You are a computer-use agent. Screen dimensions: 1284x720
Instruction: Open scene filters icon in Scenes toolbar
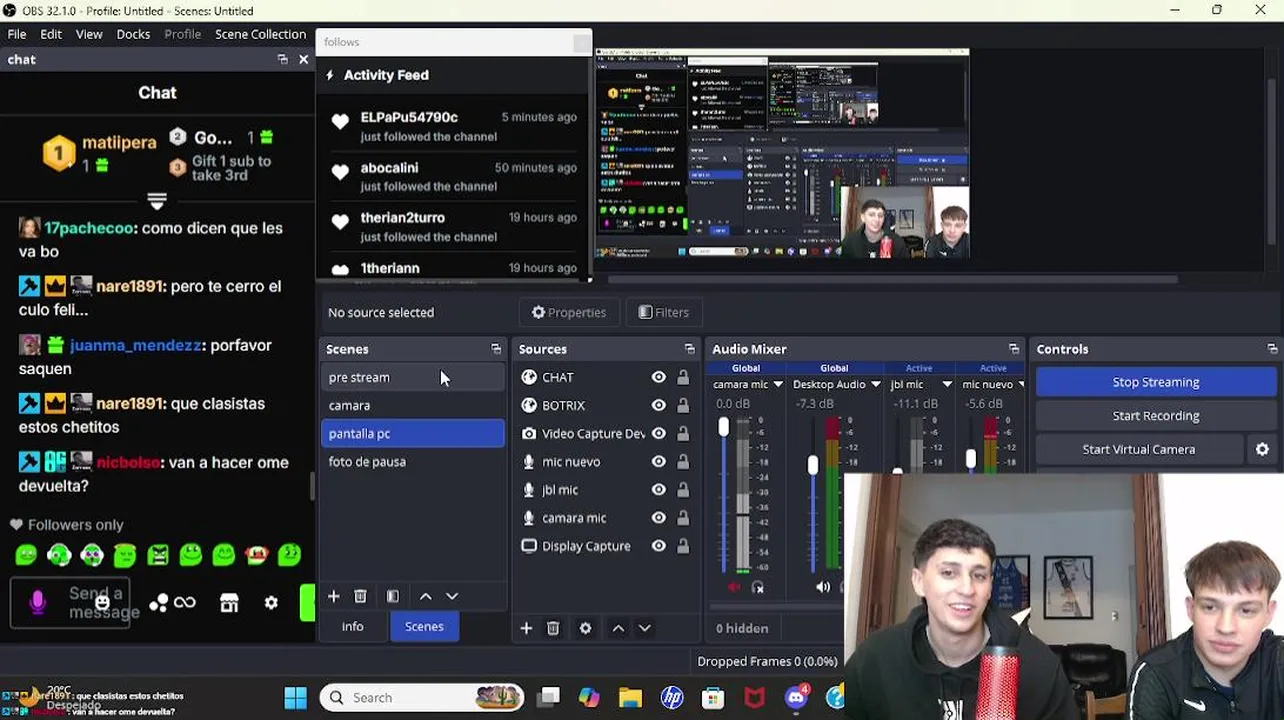click(x=393, y=596)
